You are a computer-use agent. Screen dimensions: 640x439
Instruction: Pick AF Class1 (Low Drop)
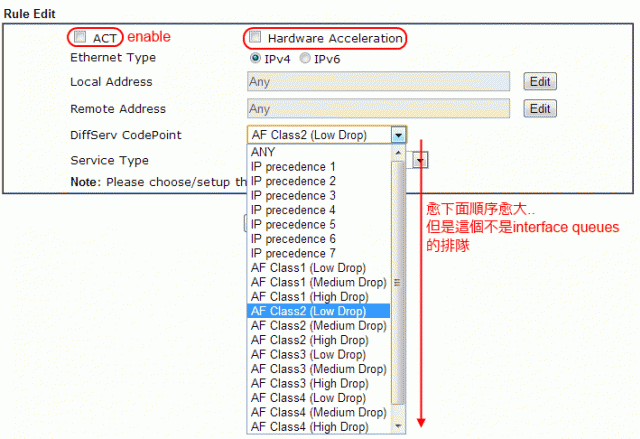click(x=318, y=268)
